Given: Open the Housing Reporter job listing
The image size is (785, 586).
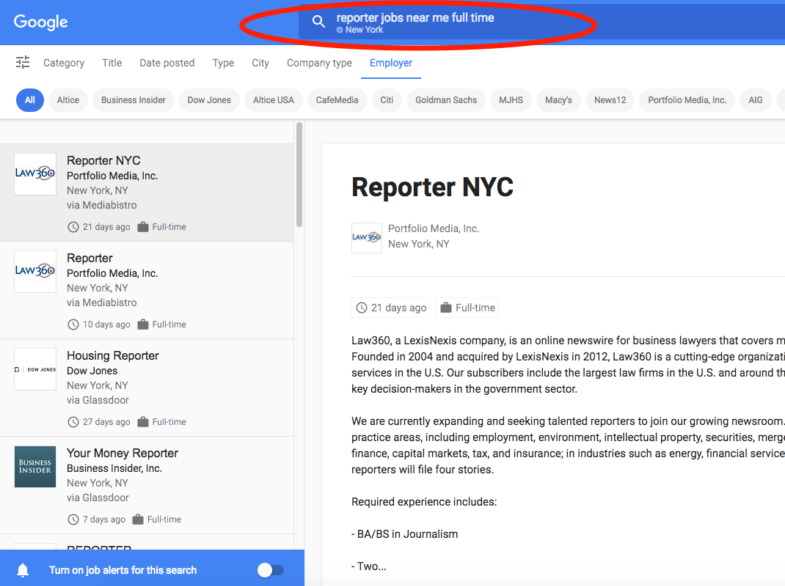Looking at the screenshot, I should click(x=147, y=388).
